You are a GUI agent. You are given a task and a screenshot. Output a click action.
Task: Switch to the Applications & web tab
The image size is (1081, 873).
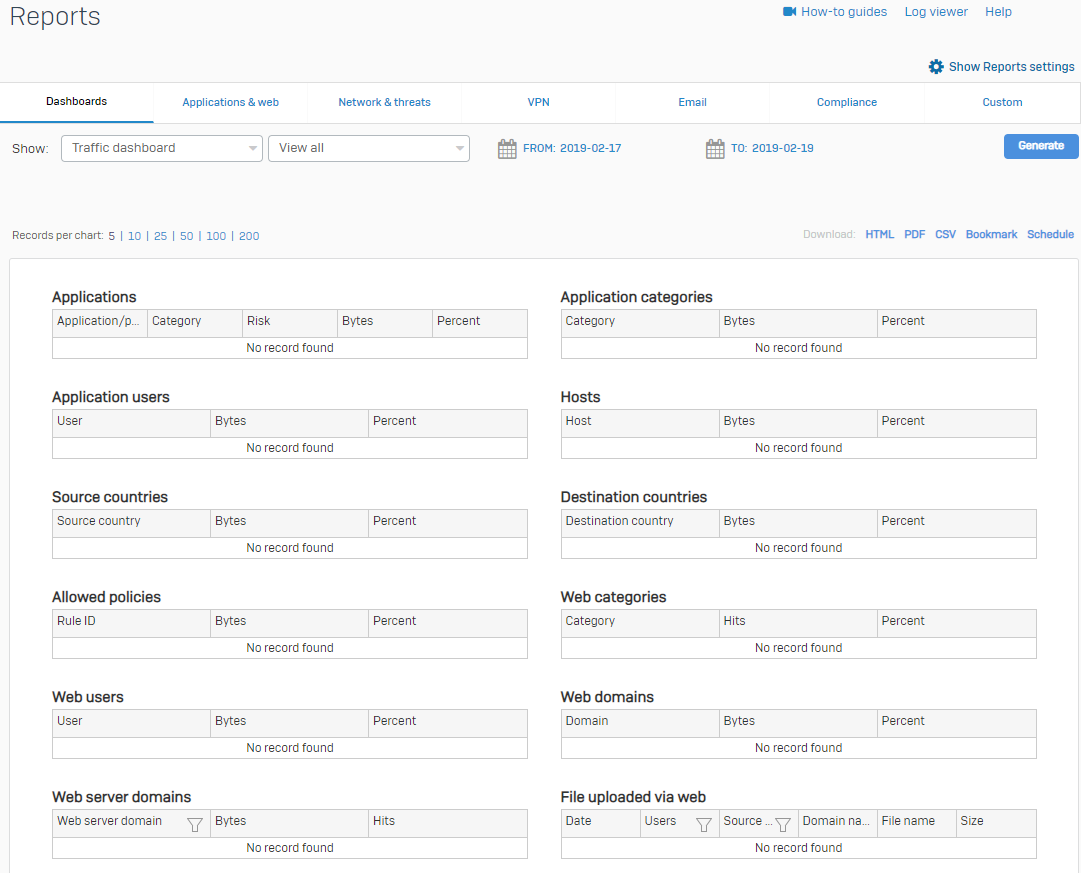click(230, 102)
